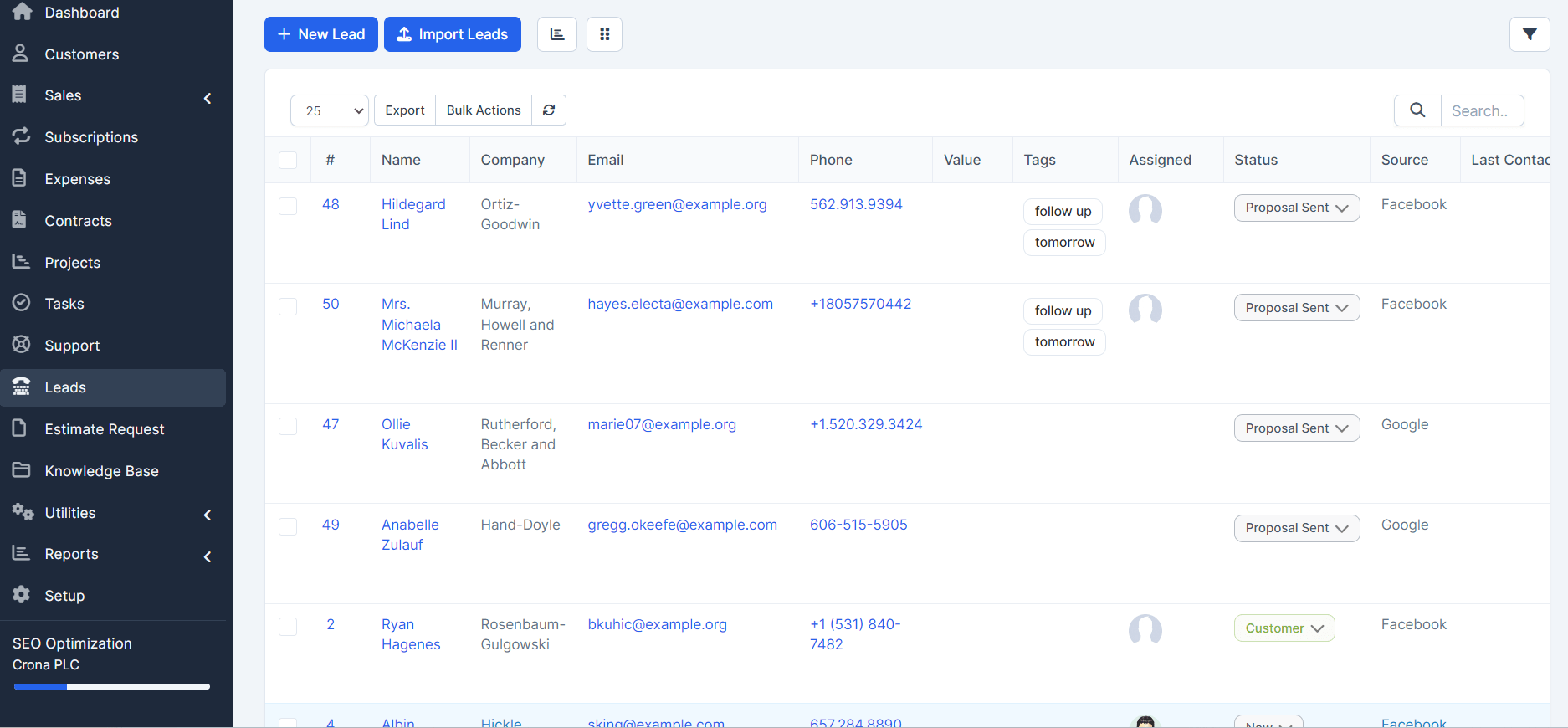Open the 25 rows-per-page dropdown
The image size is (1568, 728).
click(x=330, y=110)
